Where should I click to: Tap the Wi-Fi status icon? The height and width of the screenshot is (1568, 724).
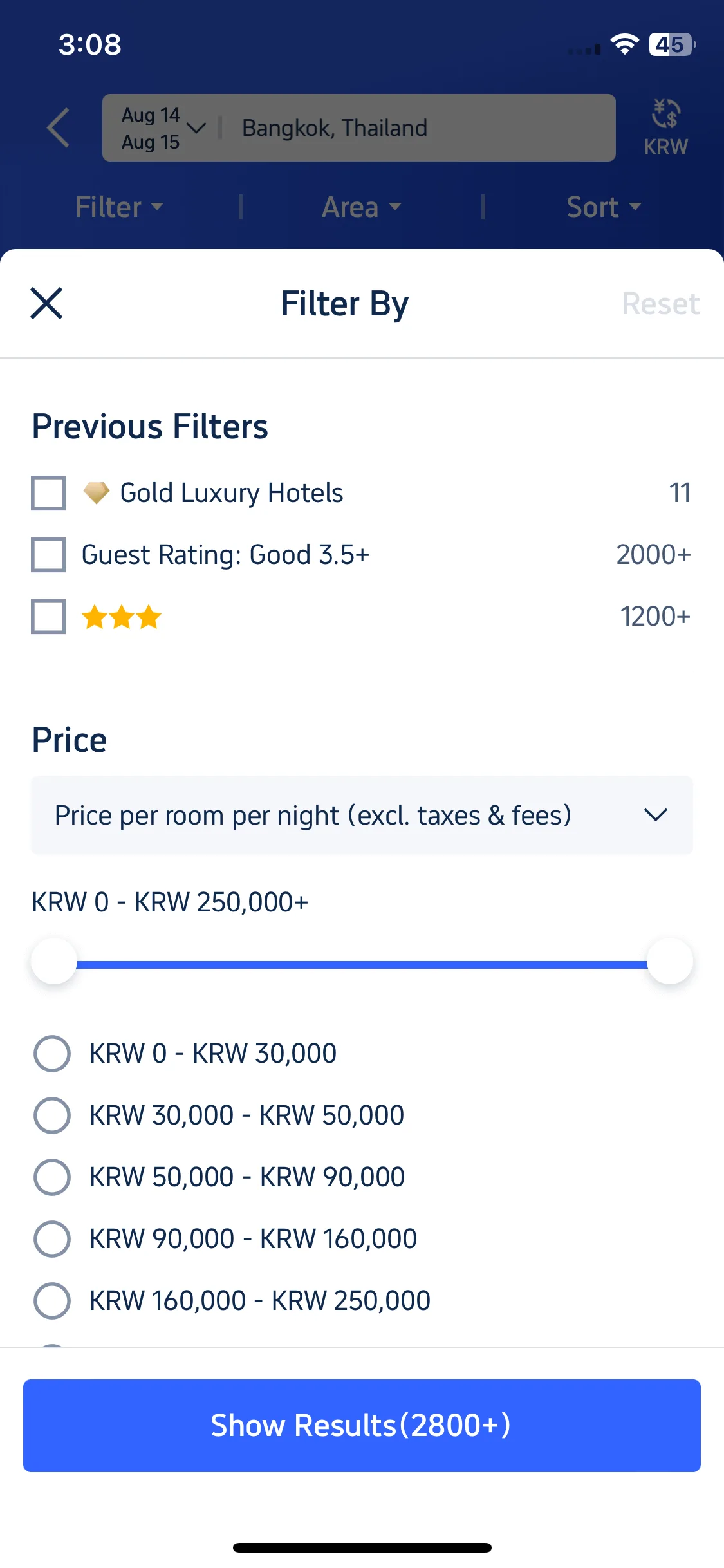624,44
